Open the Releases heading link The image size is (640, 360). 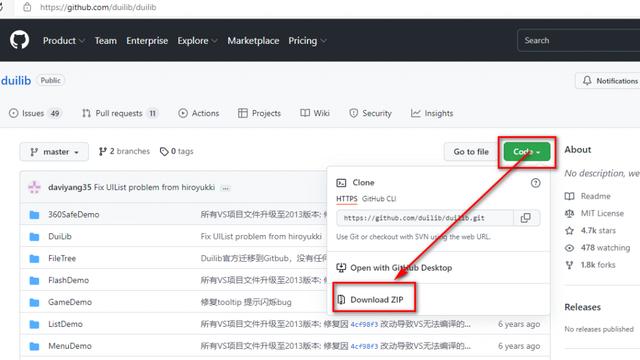click(x=582, y=307)
